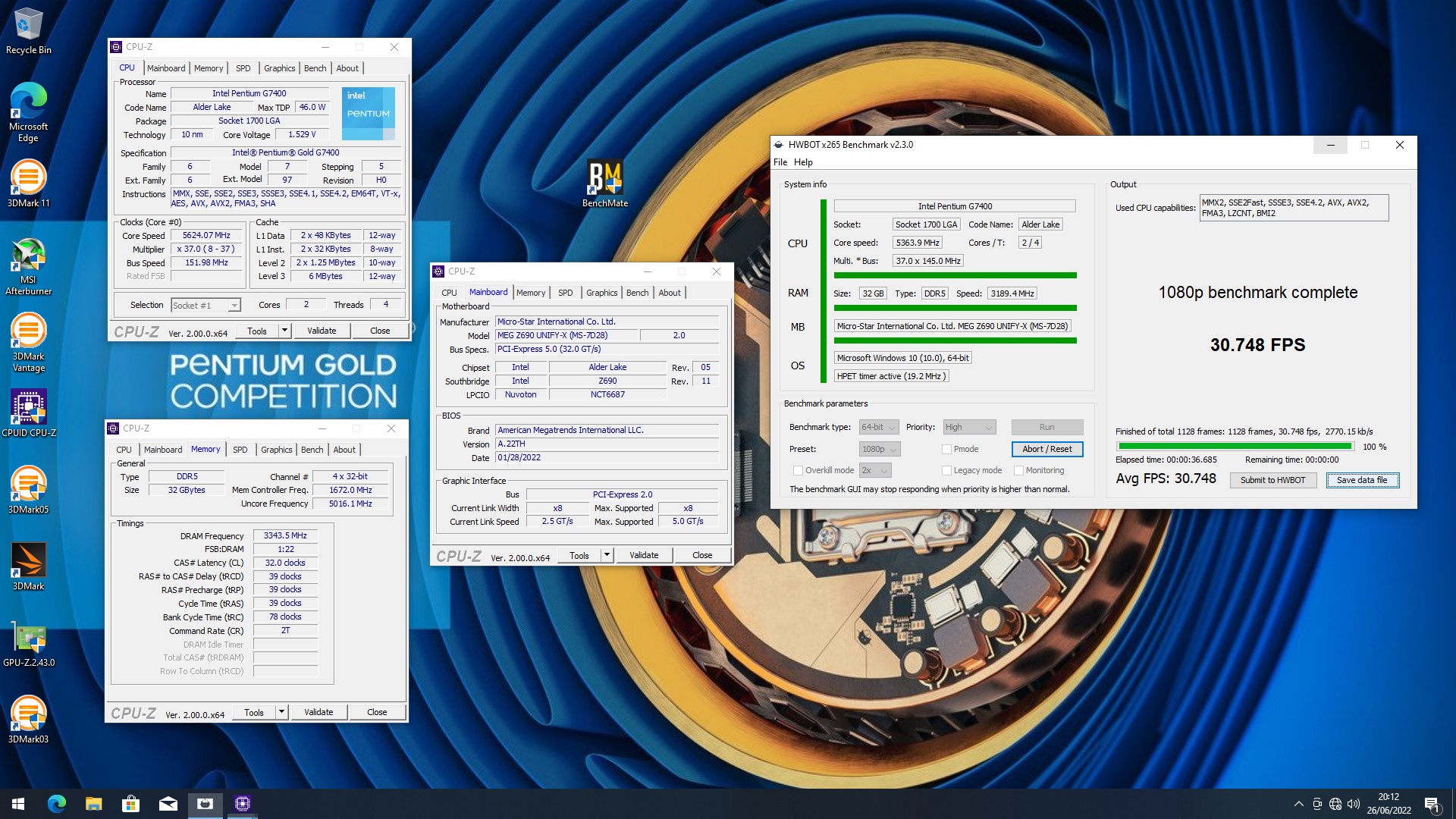Switch to Graphics tab in Memory CPU-Z window
Viewport: 1456px width, 819px height.
click(x=276, y=450)
